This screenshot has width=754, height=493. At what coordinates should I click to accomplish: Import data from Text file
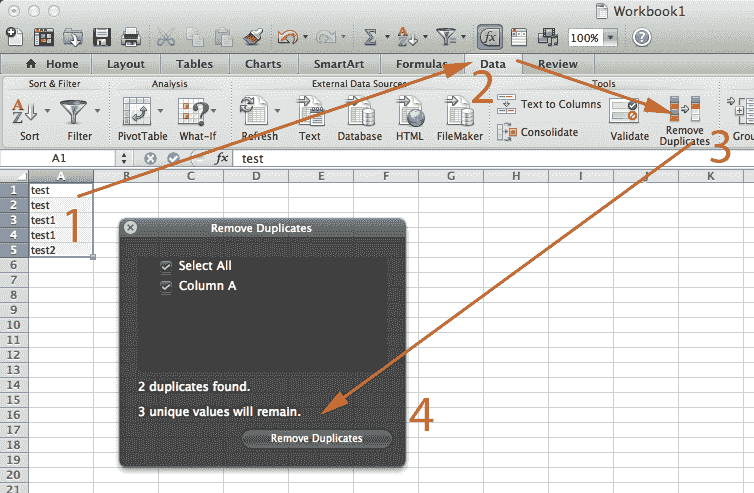tap(310, 119)
